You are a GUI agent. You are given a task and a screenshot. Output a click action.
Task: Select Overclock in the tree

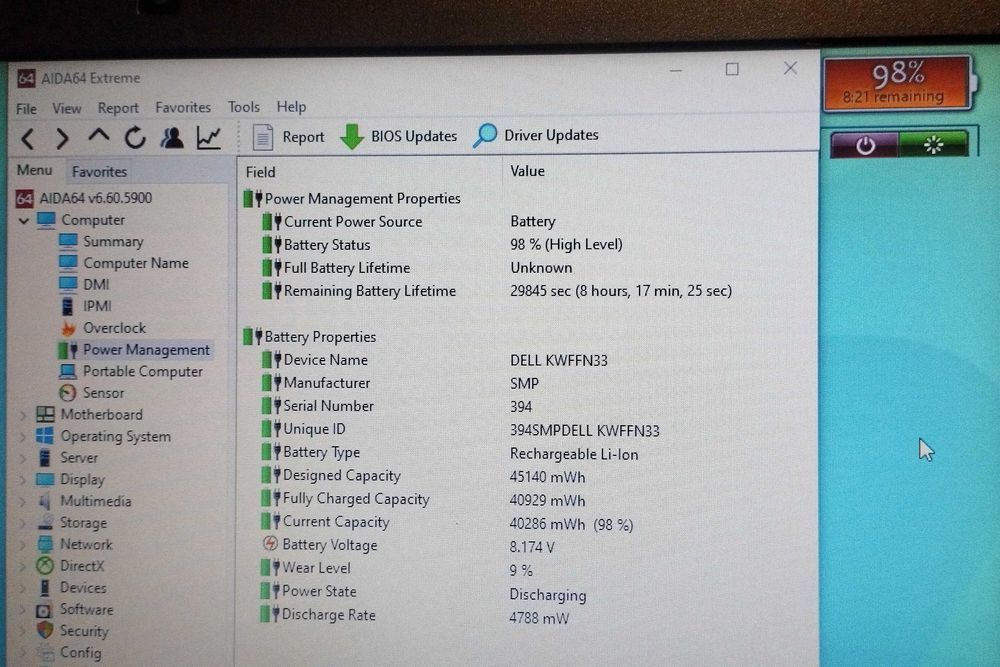pos(103,328)
